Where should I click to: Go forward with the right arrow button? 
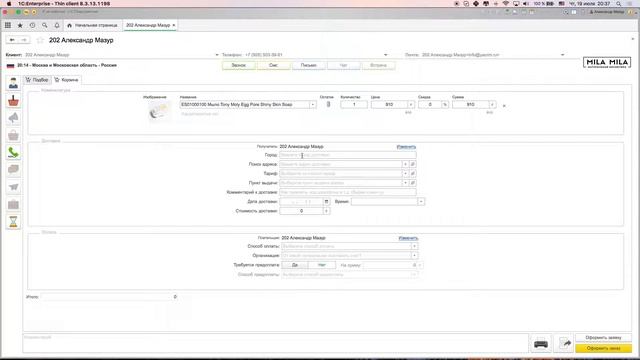click(24, 40)
